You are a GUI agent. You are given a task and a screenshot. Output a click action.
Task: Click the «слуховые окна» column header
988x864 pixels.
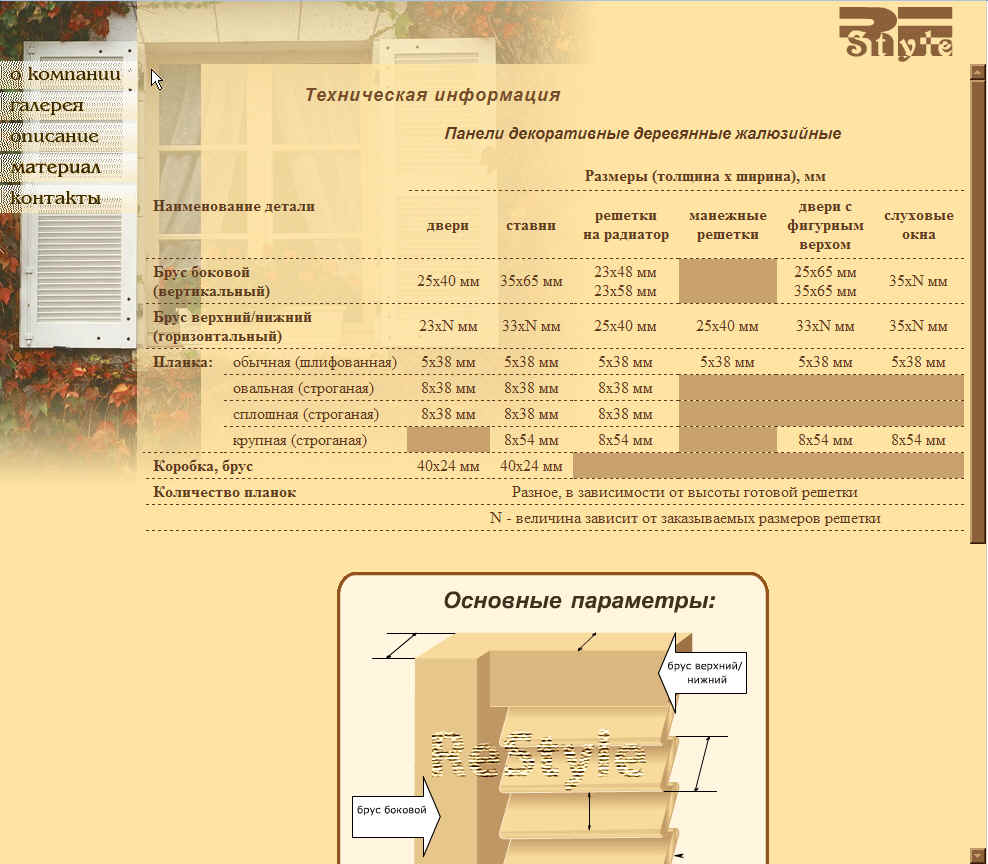(918, 225)
